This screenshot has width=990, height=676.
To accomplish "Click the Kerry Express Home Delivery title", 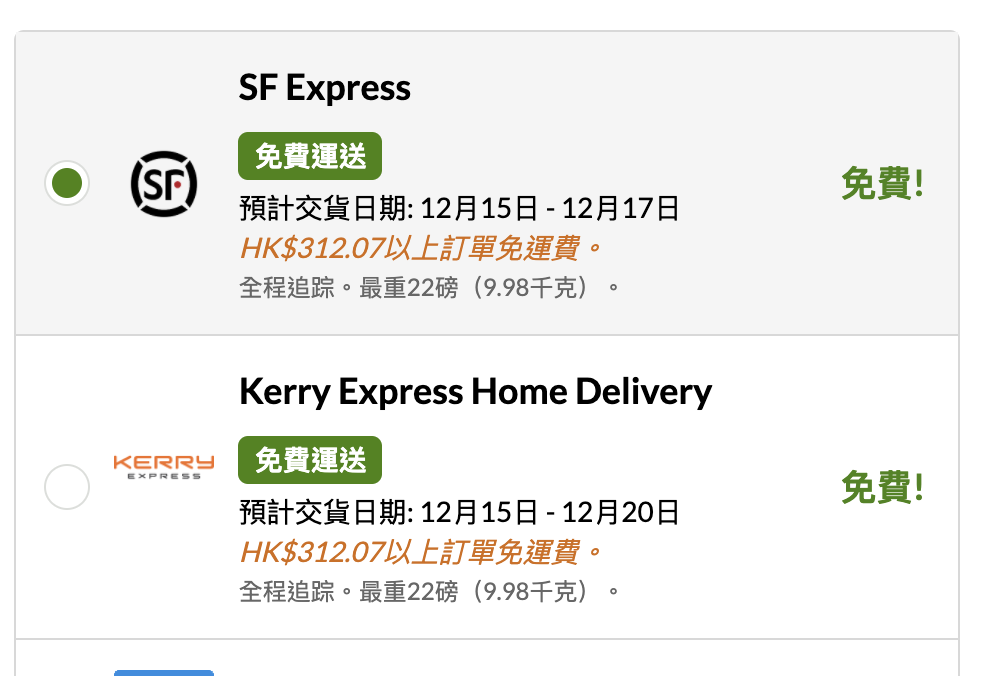I will point(475,391).
